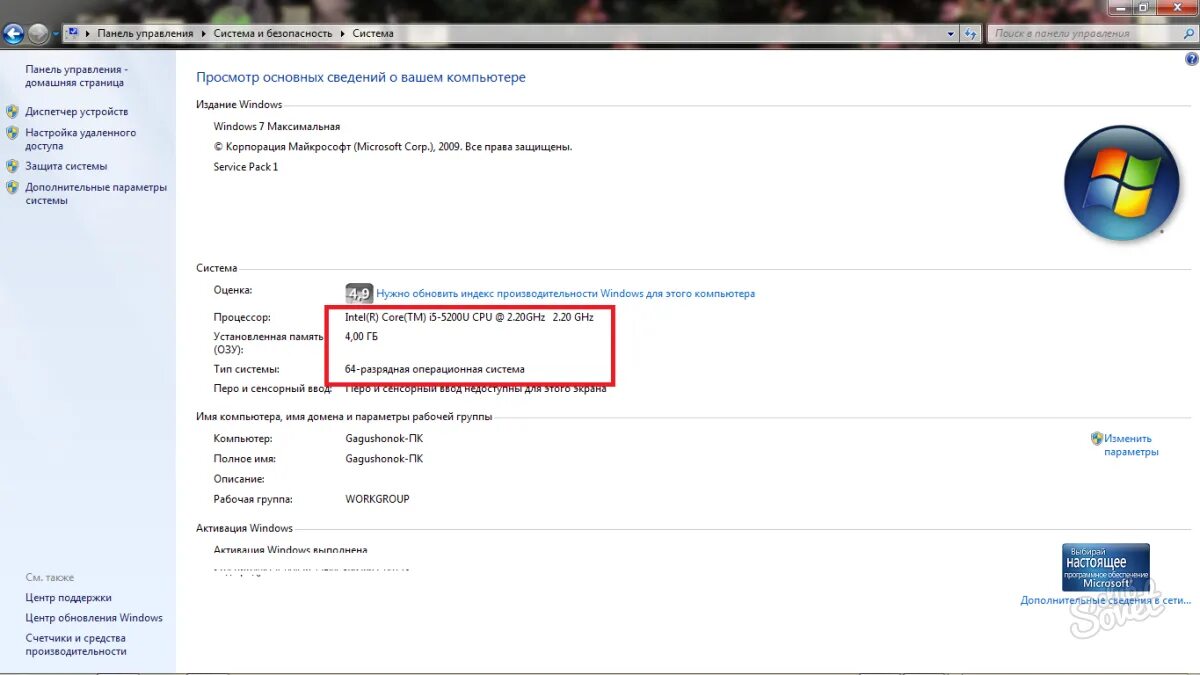
Task: Click the 'Рабочая группа:' label
Action: tap(252, 499)
